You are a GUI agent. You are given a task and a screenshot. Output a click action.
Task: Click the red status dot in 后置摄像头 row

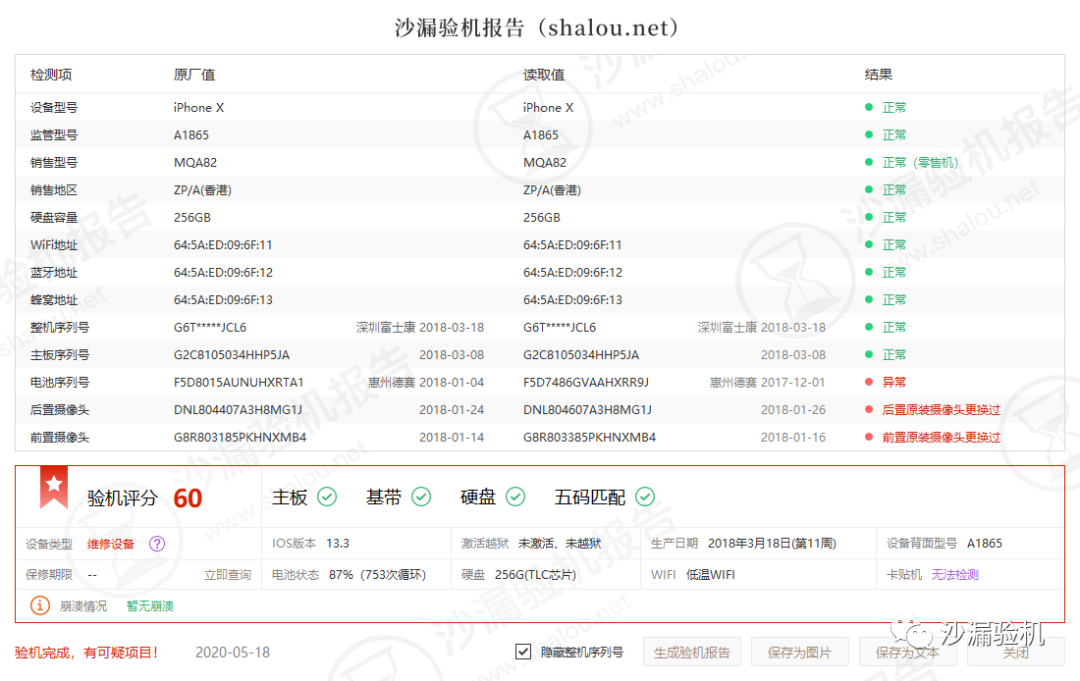(869, 410)
